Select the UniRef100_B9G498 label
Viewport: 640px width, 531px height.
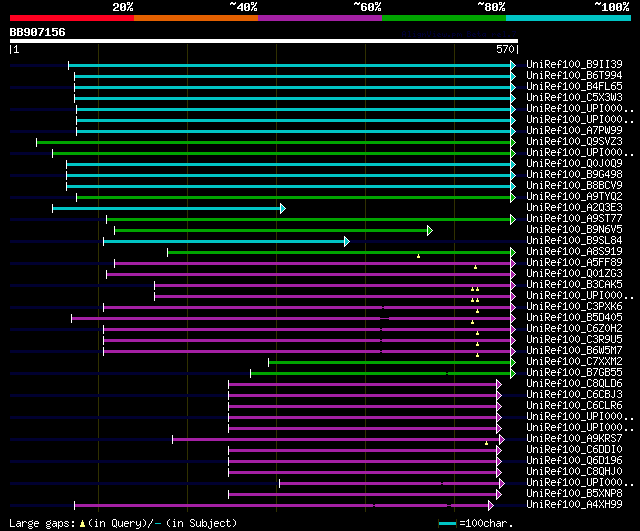(x=574, y=175)
